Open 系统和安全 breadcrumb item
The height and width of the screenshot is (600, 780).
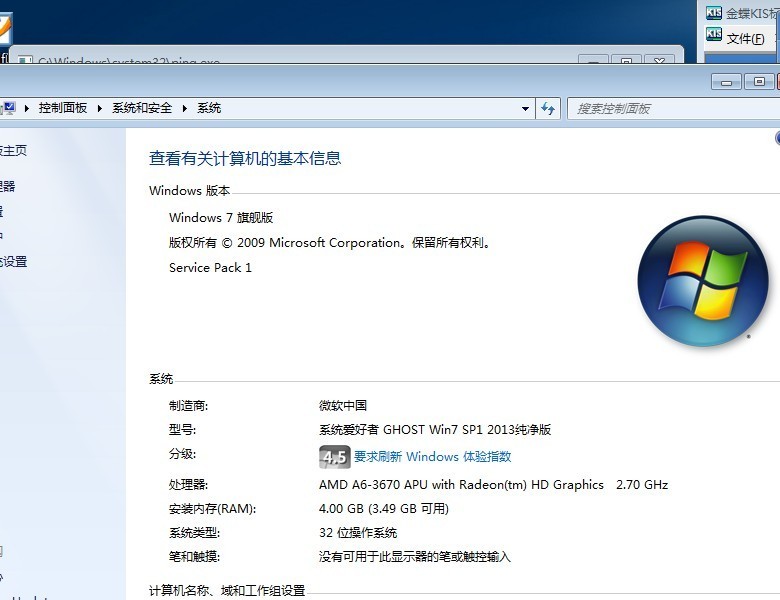tap(142, 108)
